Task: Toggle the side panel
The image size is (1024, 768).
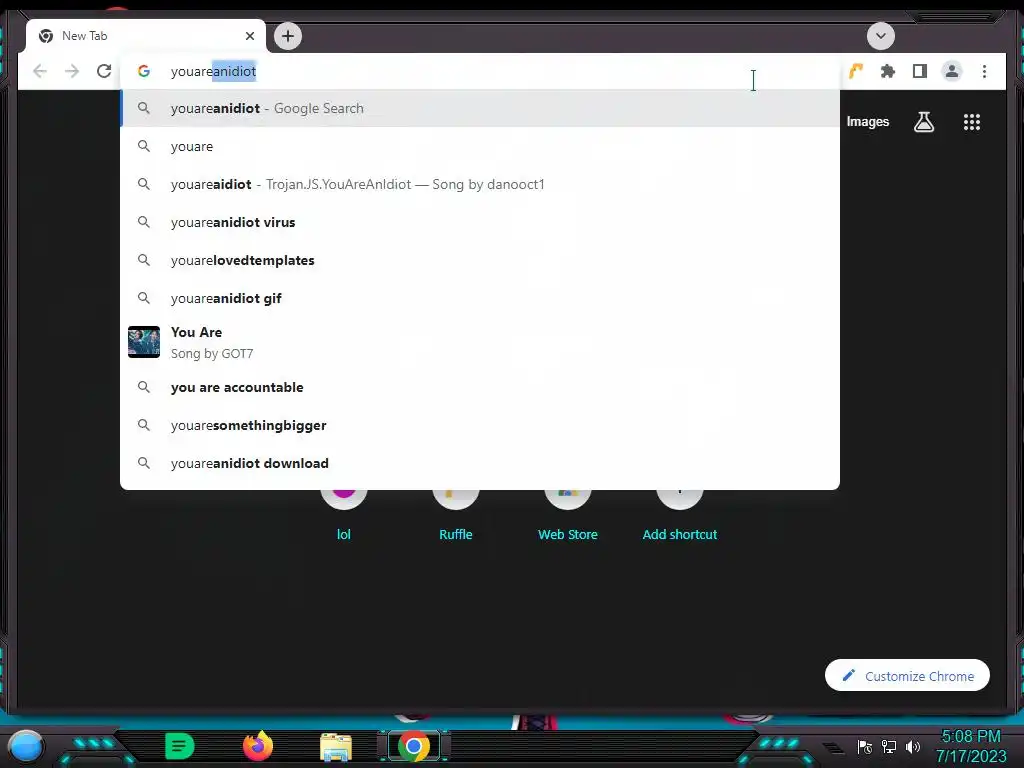Action: click(920, 71)
